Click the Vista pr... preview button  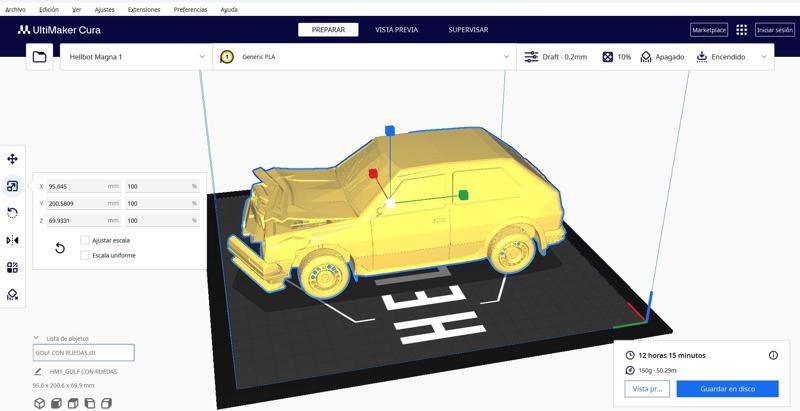click(x=647, y=389)
